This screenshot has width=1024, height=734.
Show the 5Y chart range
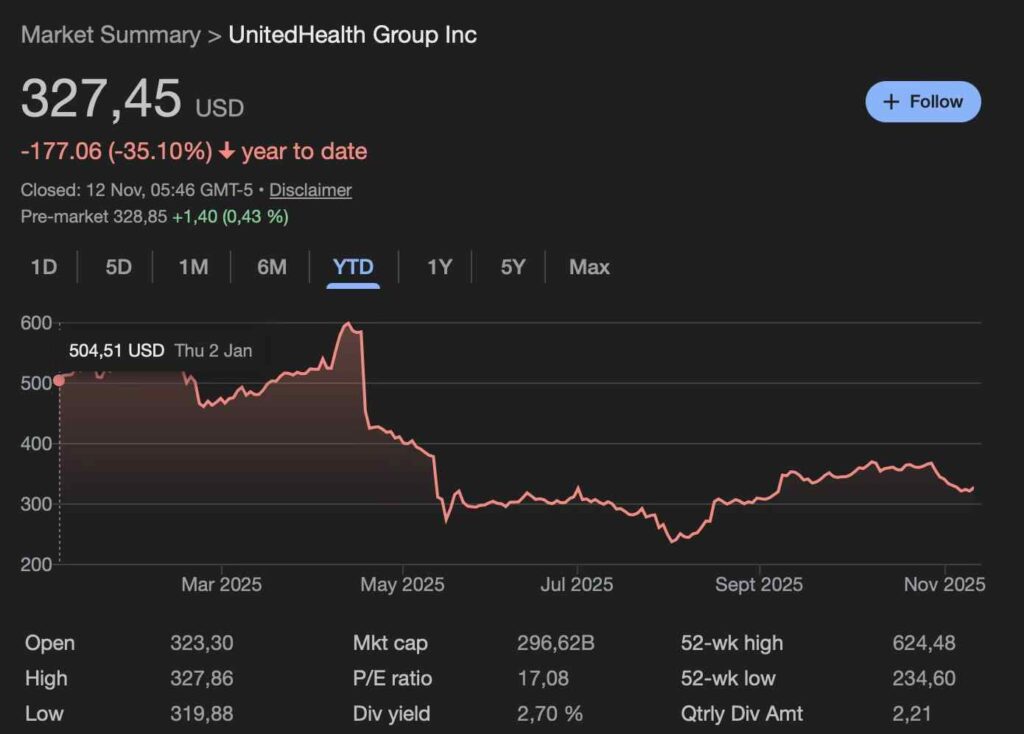tap(512, 267)
